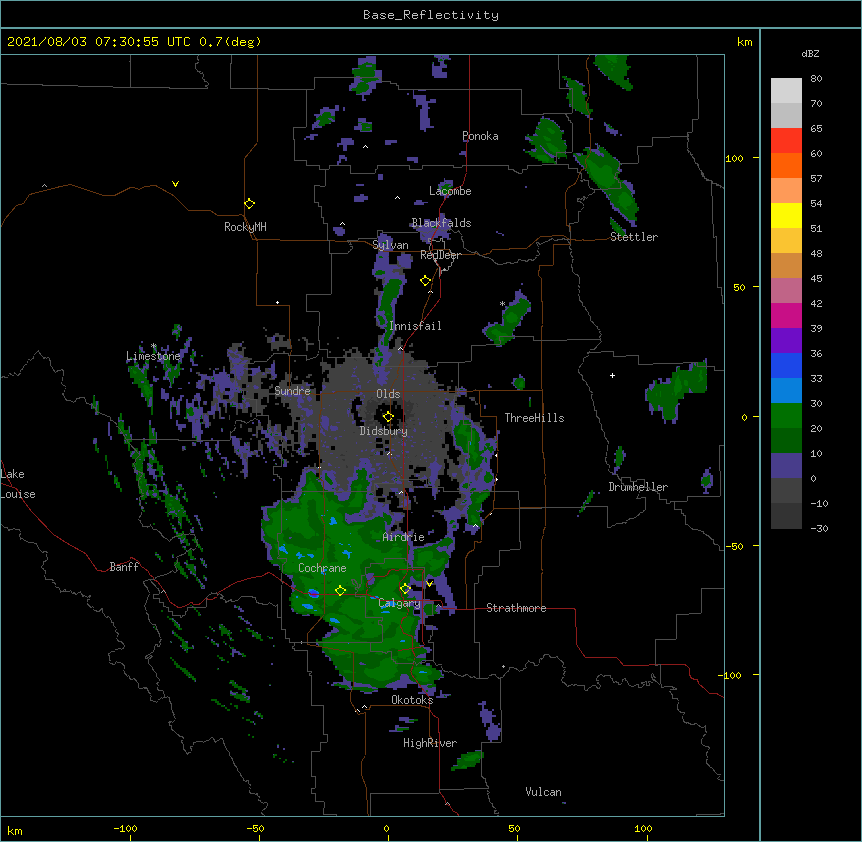Select the Vulcan label

coord(543,792)
